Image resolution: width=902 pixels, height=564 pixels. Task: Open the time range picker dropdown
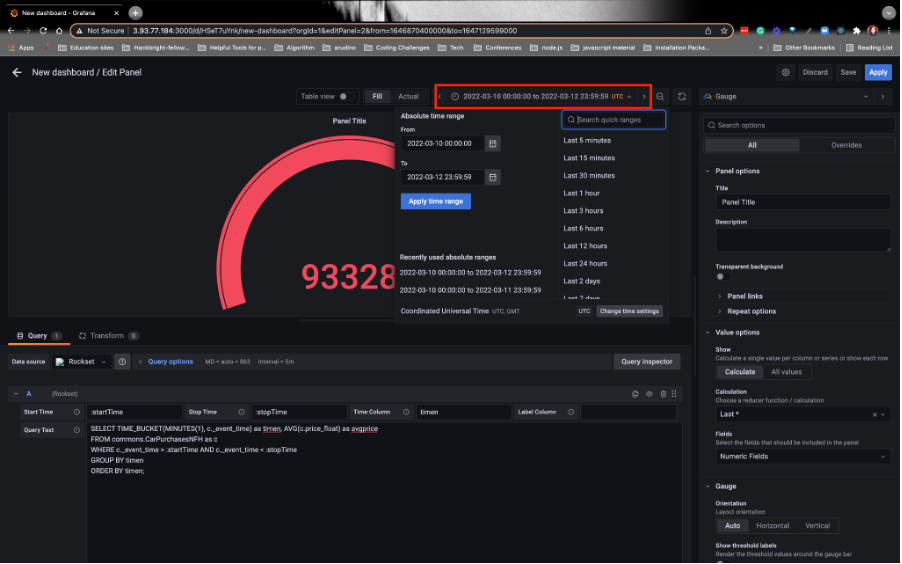point(543,97)
